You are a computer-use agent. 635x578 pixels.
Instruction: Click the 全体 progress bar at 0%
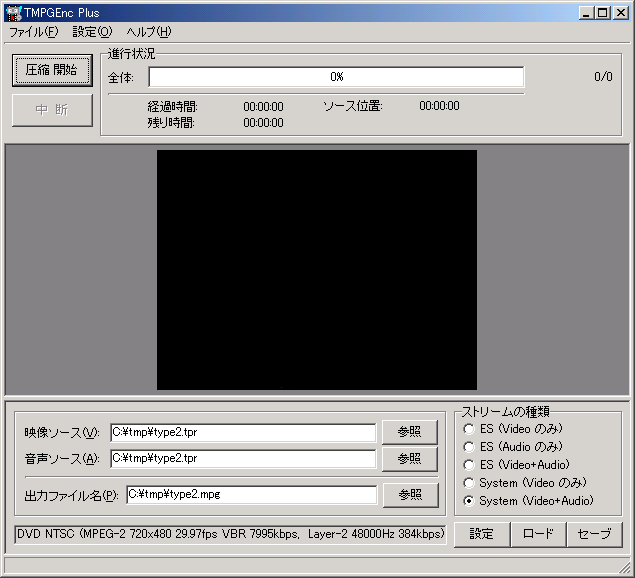point(336,77)
